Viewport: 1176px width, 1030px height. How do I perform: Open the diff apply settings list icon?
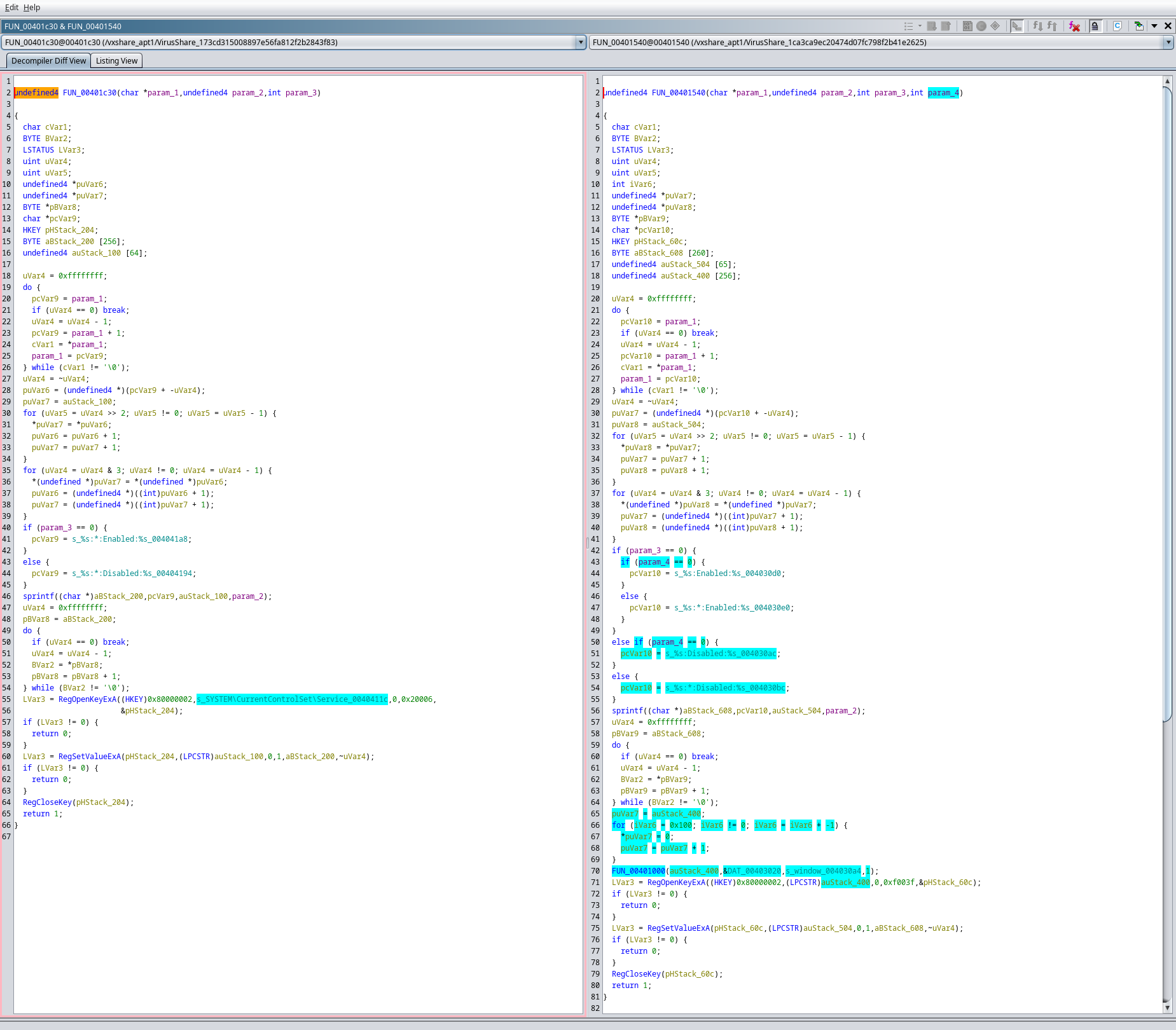(908, 26)
